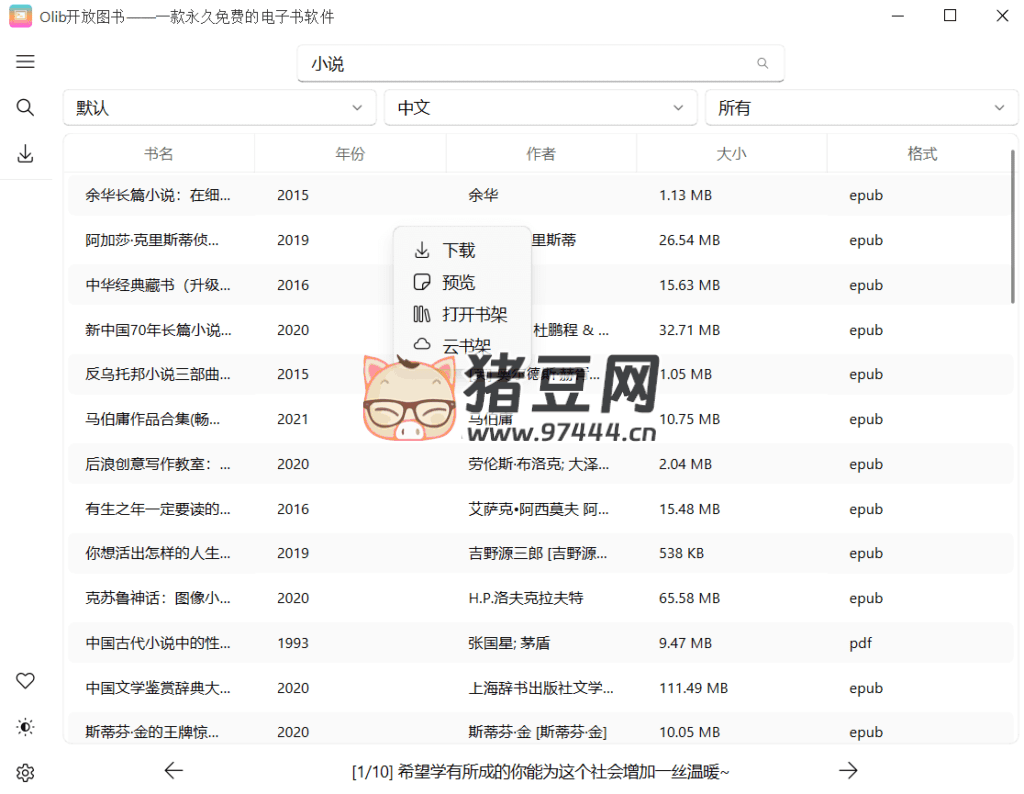Expand the 默认 sorting dropdown
This screenshot has width=1024, height=794.
tap(219, 107)
